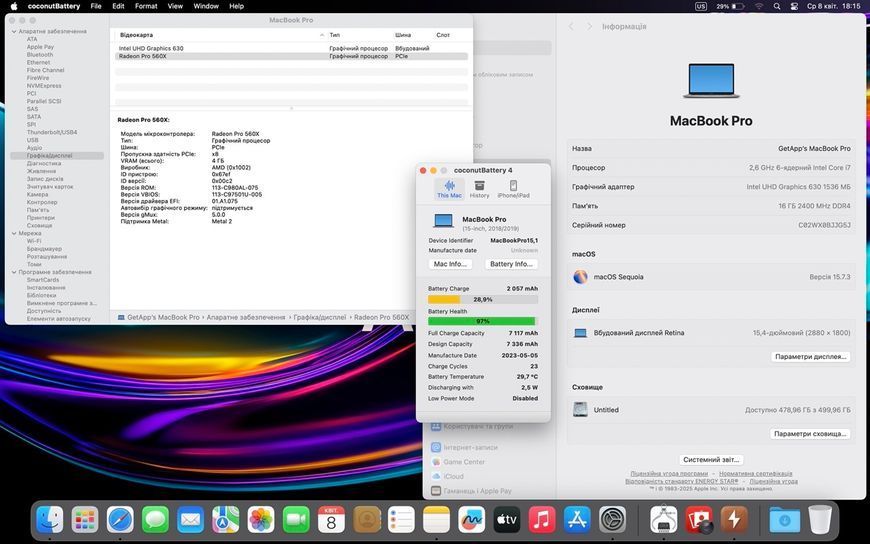This screenshot has width=870, height=544.
Task: Open the Format menu
Action: tap(146, 6)
